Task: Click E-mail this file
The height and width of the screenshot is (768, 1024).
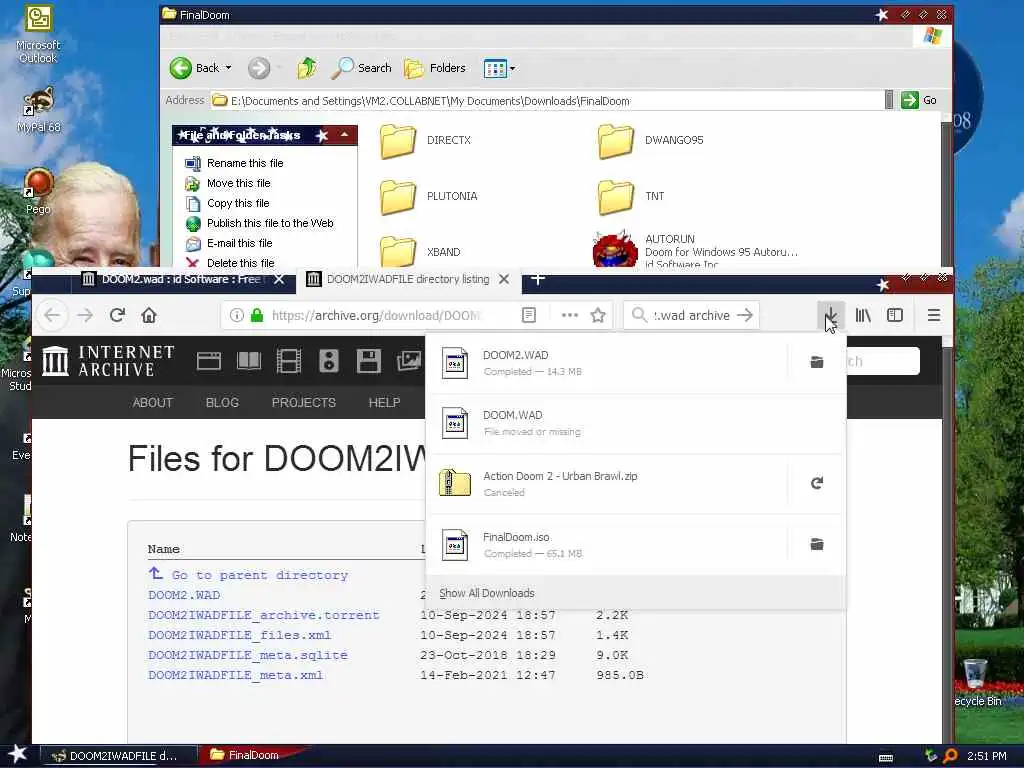Action: coord(240,243)
